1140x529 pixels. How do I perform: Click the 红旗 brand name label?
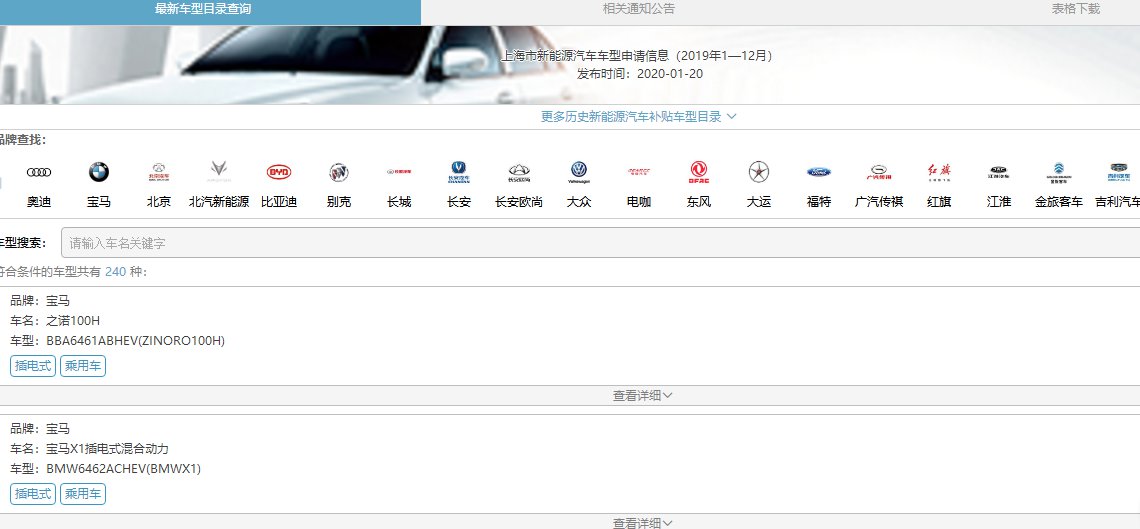939,202
